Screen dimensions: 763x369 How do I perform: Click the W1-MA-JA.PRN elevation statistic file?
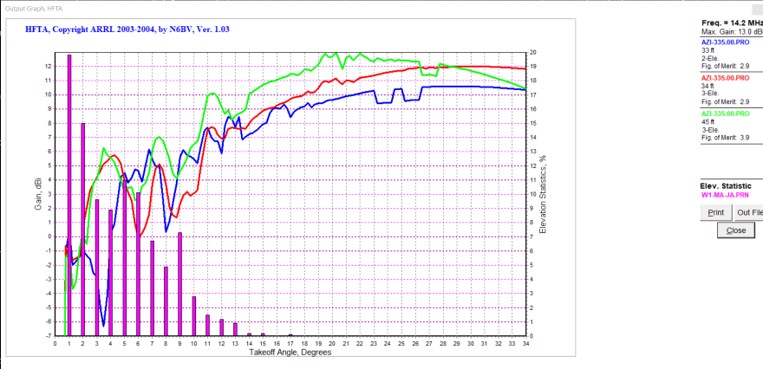click(725, 195)
